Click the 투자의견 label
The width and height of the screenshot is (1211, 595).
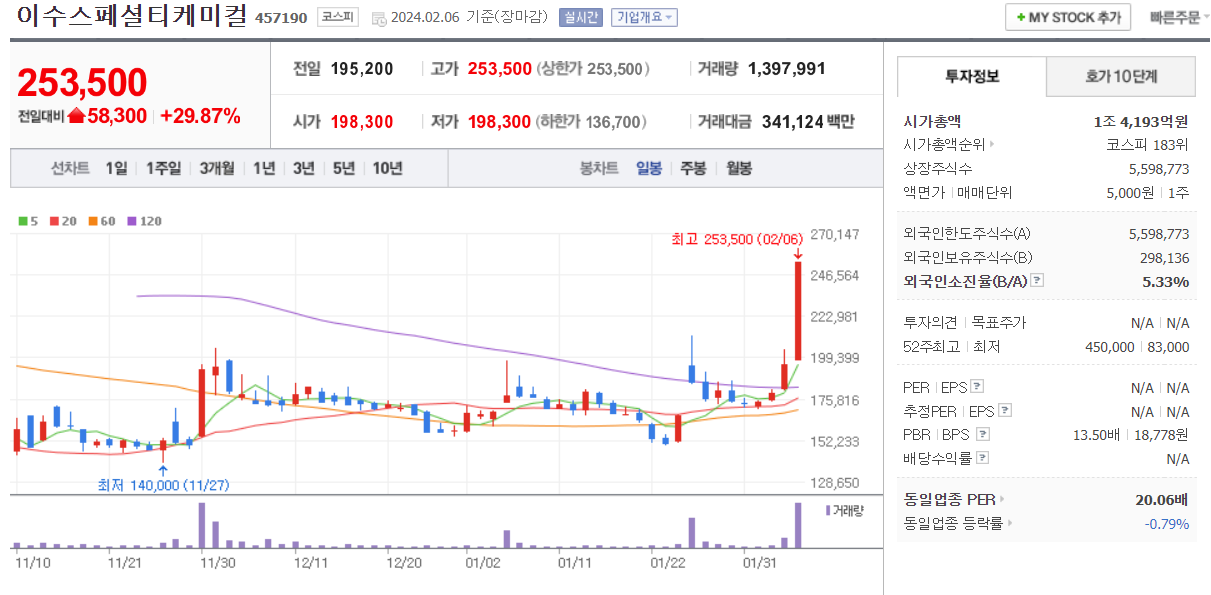930,322
